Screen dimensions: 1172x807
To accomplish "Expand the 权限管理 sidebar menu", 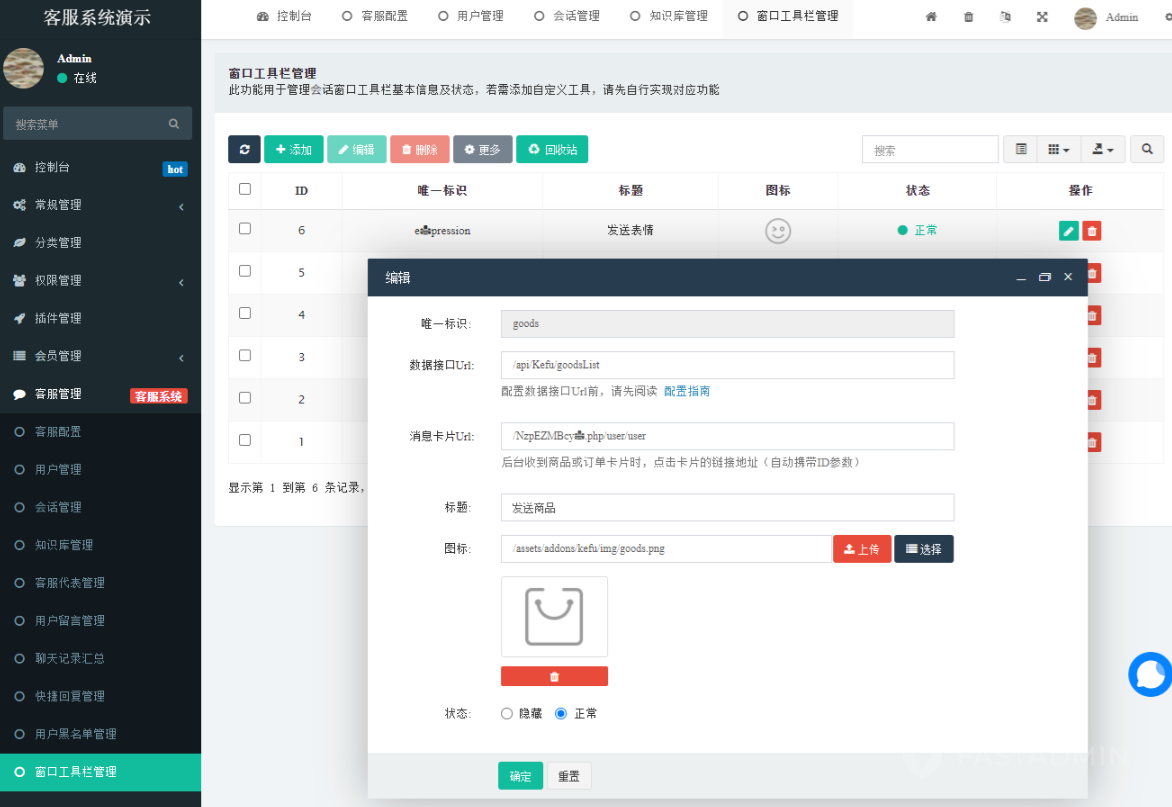I will tap(100, 281).
